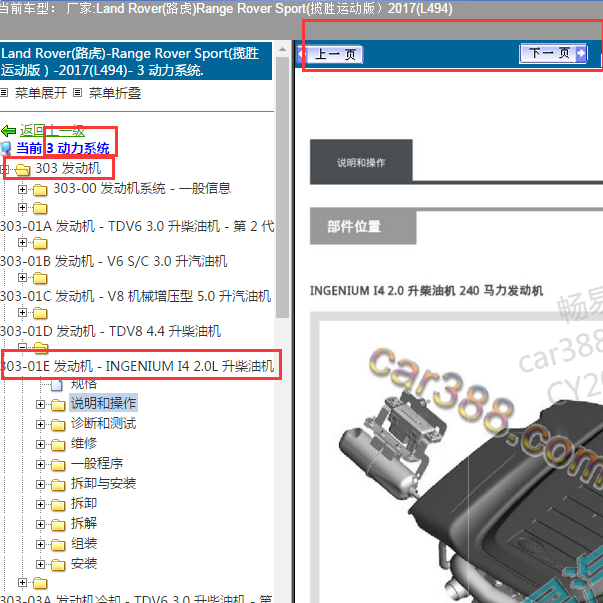603x603 pixels.
Task: Click folder icon of 组装
Action: click(58, 545)
